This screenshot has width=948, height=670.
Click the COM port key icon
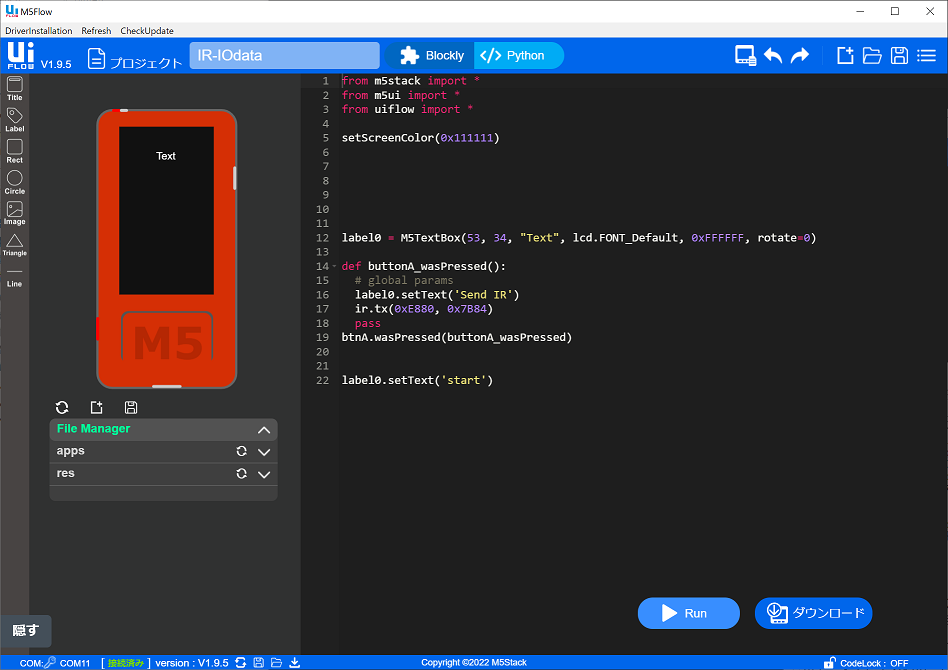[50, 663]
